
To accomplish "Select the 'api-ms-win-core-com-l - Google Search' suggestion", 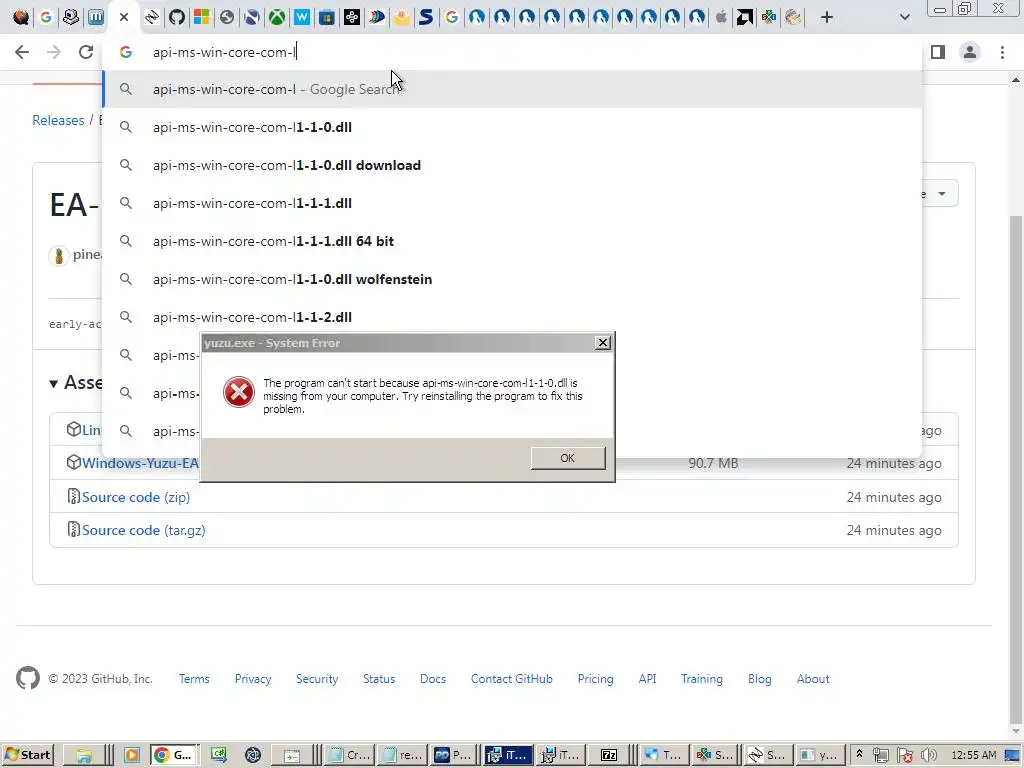I will coord(512,89).
